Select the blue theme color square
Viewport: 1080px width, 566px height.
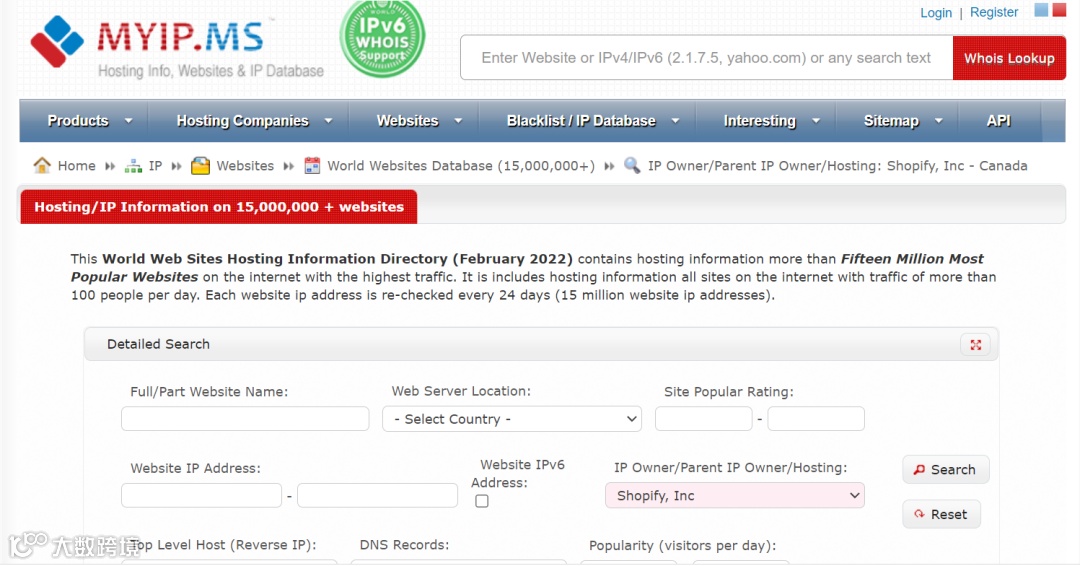coord(1041,10)
